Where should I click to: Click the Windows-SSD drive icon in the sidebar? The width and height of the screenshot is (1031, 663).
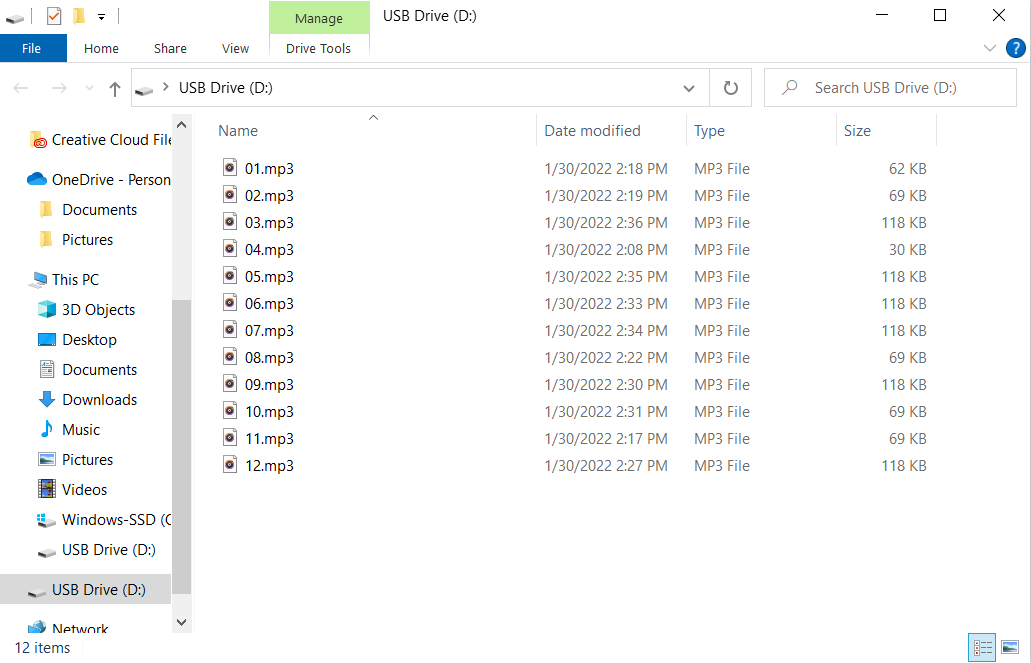pyautogui.click(x=44, y=519)
